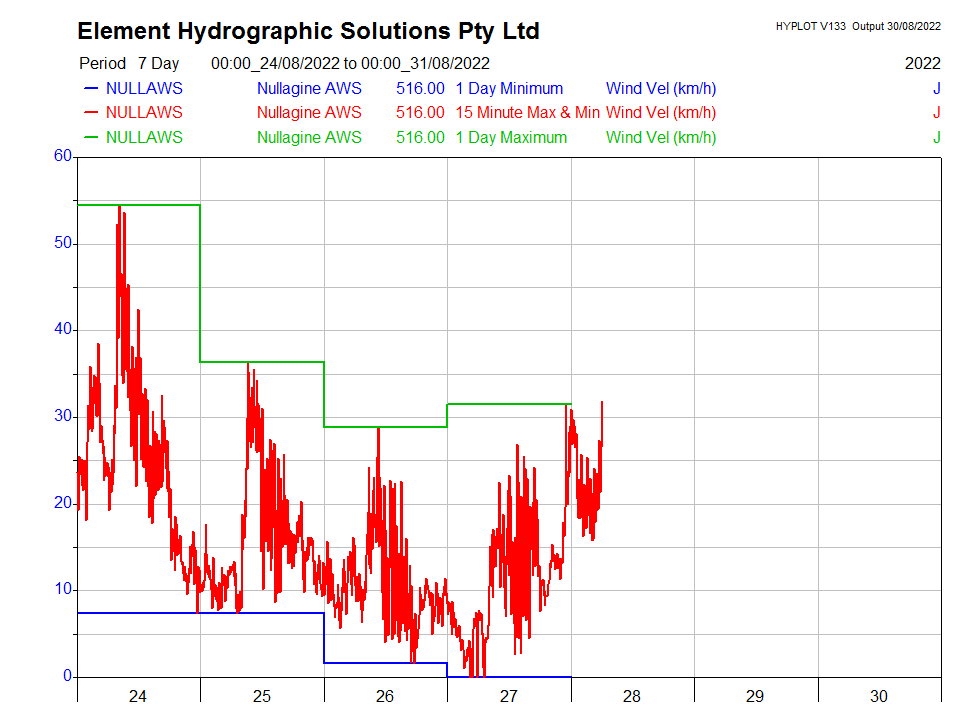Click the blue line marker in legend
The image size is (968, 726).
click(91, 89)
